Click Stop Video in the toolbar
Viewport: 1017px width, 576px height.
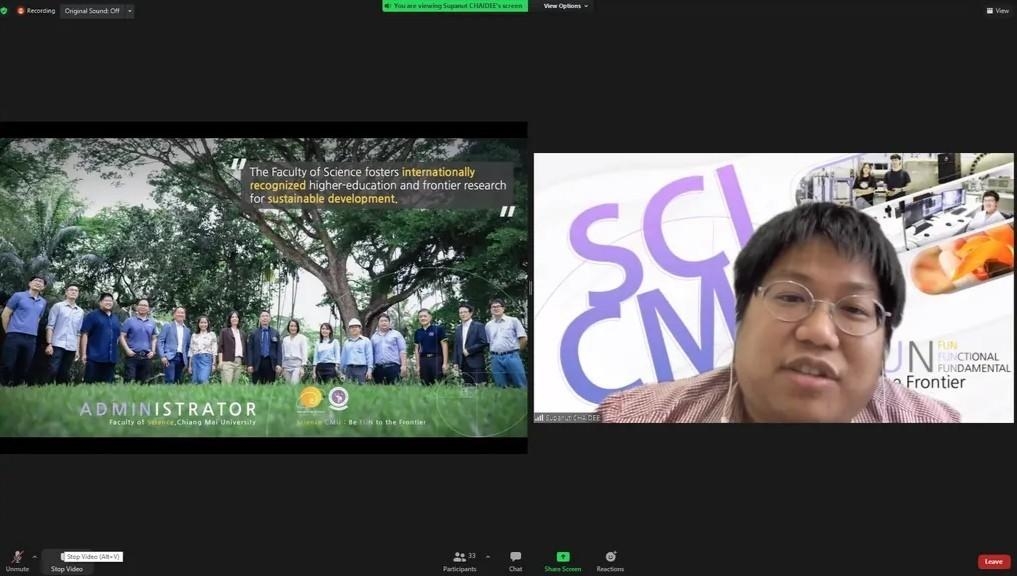[67, 568]
